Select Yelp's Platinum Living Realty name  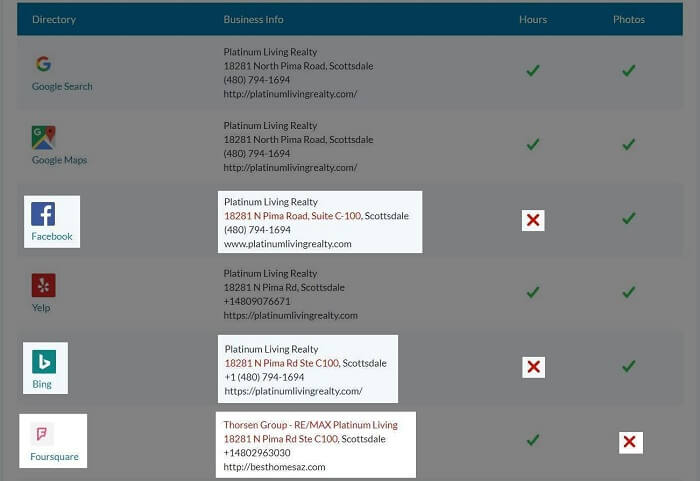270,273
